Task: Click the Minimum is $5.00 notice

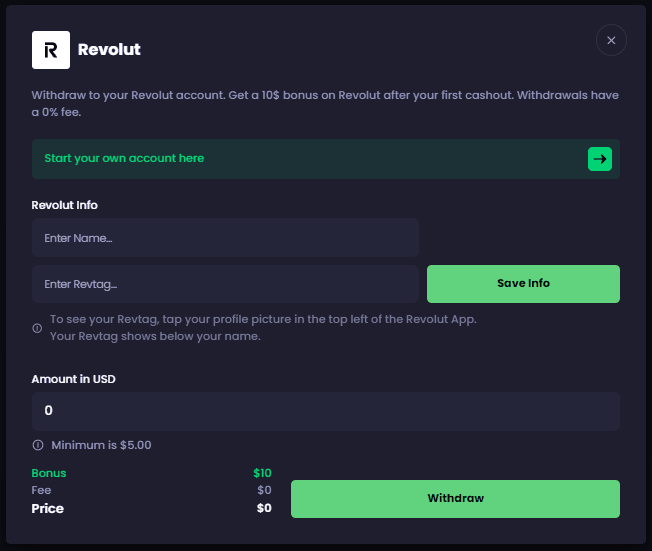Action: pyautogui.click(x=101, y=445)
